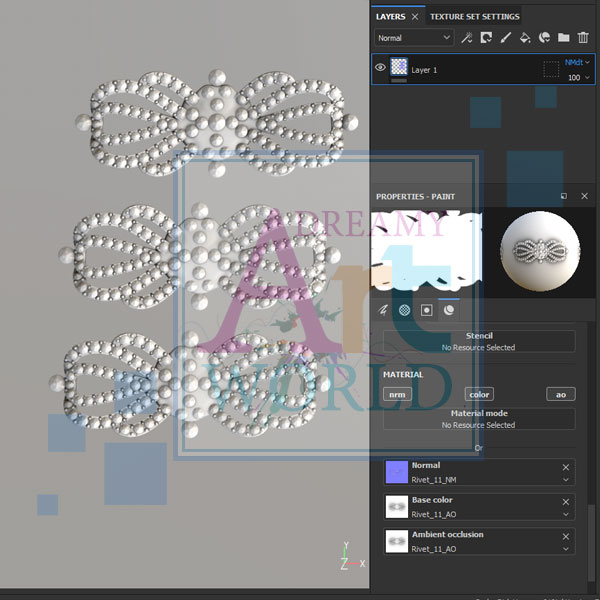Open the Normal blending mode dropdown
The height and width of the screenshot is (600, 600).
click(x=414, y=38)
